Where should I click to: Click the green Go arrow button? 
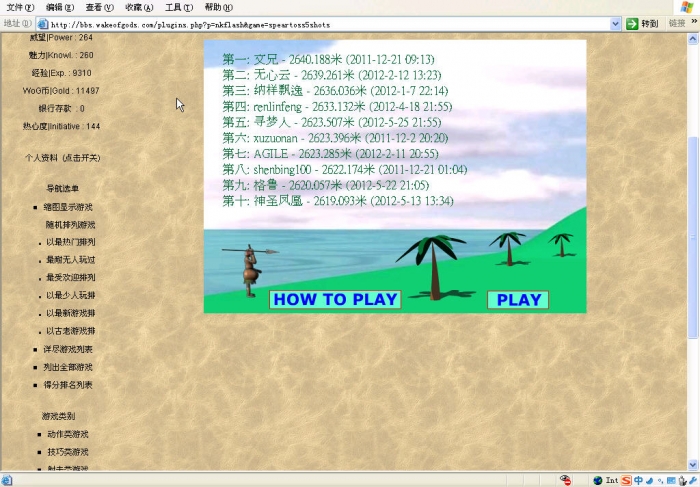coord(632,24)
